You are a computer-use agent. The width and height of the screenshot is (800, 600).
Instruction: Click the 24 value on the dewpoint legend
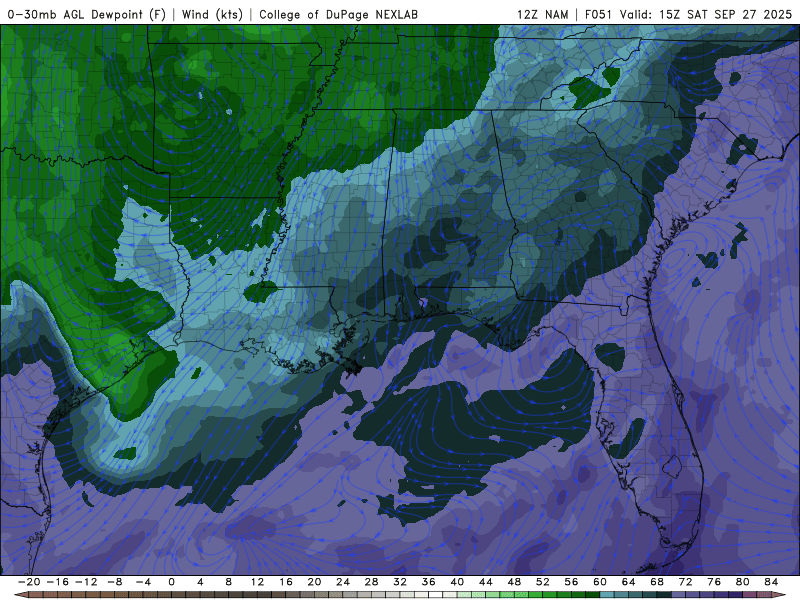343,582
